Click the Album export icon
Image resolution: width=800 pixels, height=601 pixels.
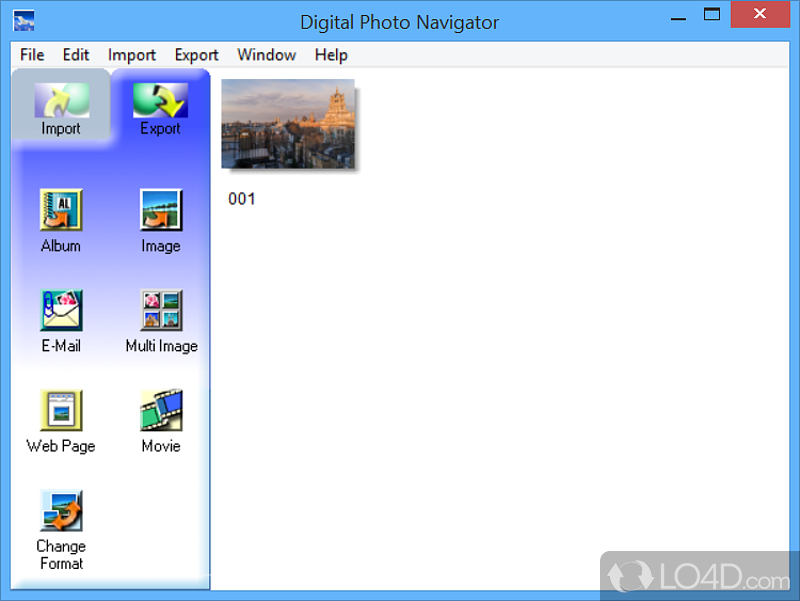click(x=61, y=211)
